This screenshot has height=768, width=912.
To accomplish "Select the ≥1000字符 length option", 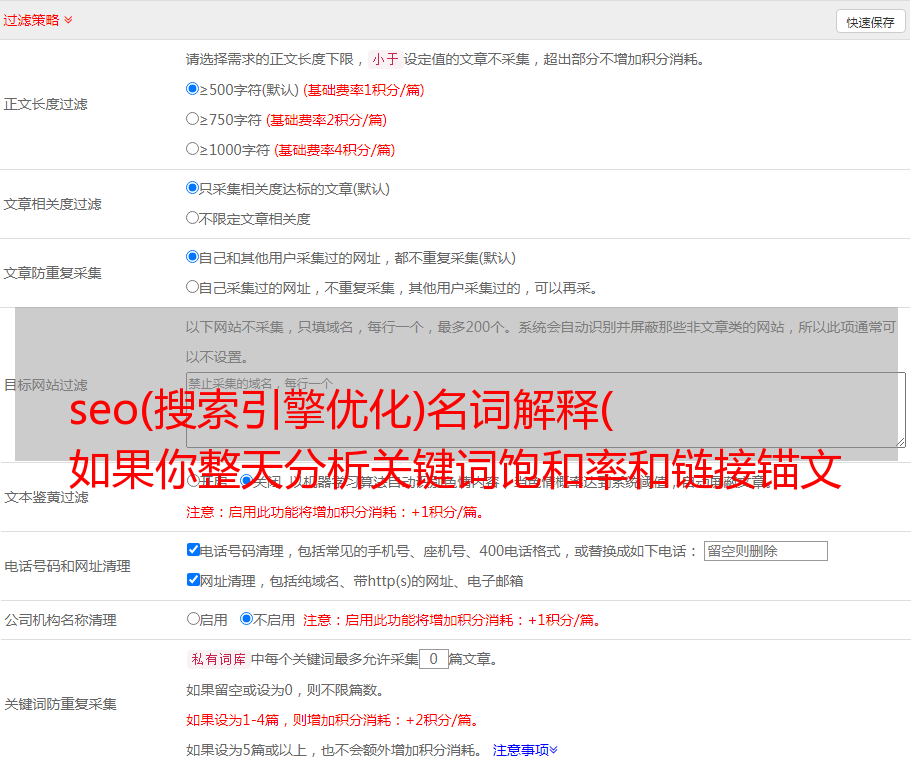I will click(x=193, y=149).
